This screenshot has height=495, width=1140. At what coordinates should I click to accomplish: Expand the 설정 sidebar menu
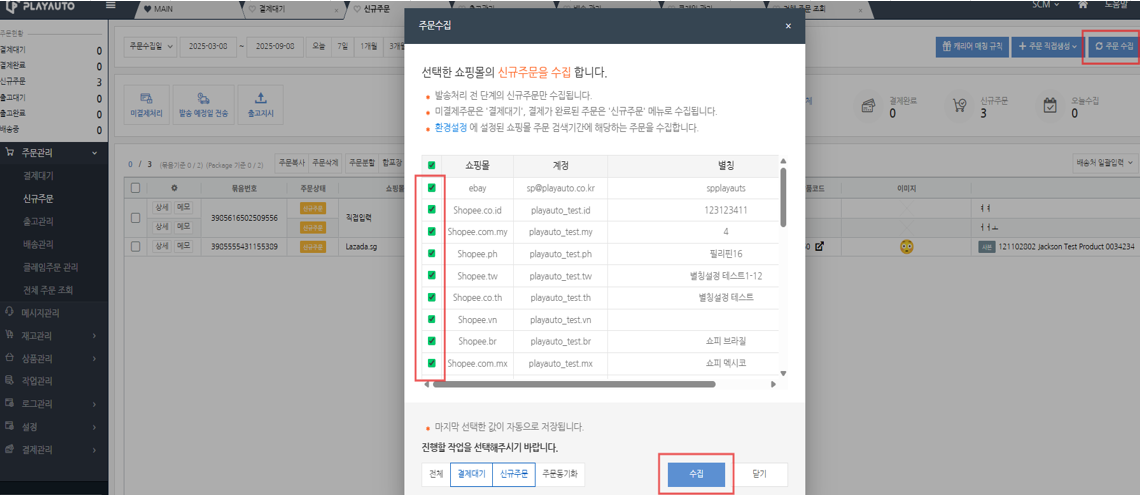[95, 426]
